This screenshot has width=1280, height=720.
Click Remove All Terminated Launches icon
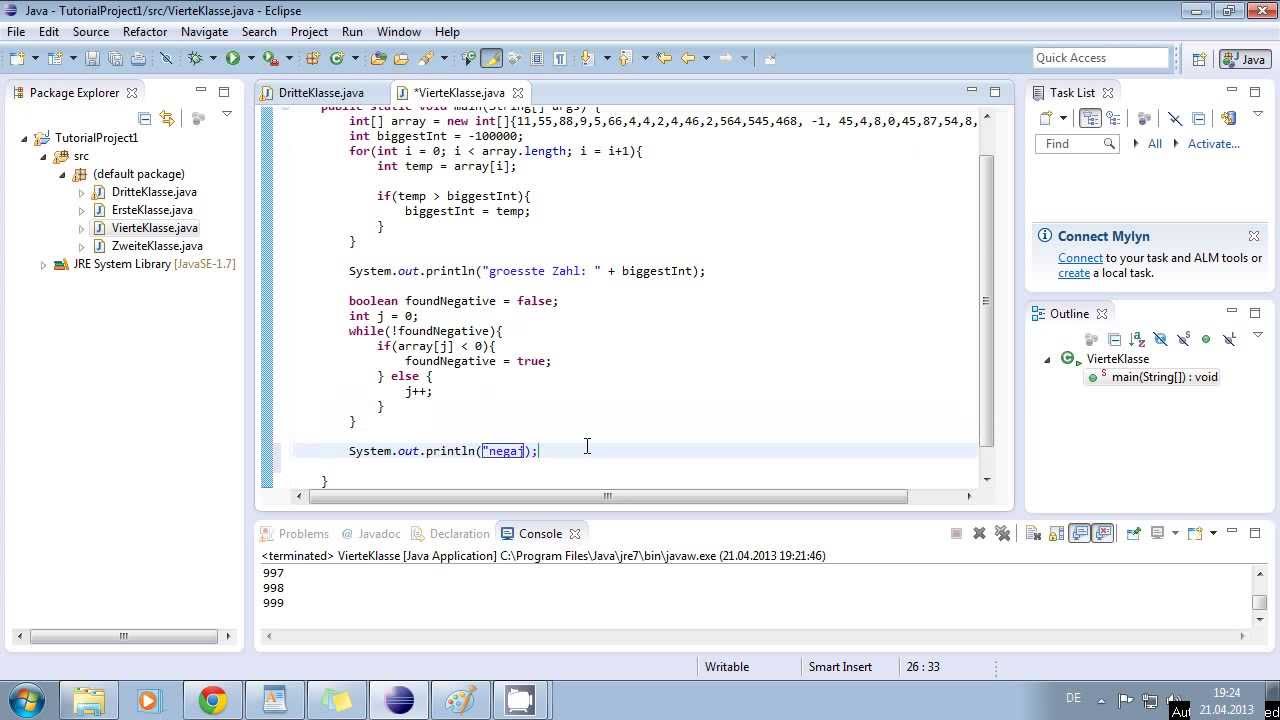tap(1002, 534)
